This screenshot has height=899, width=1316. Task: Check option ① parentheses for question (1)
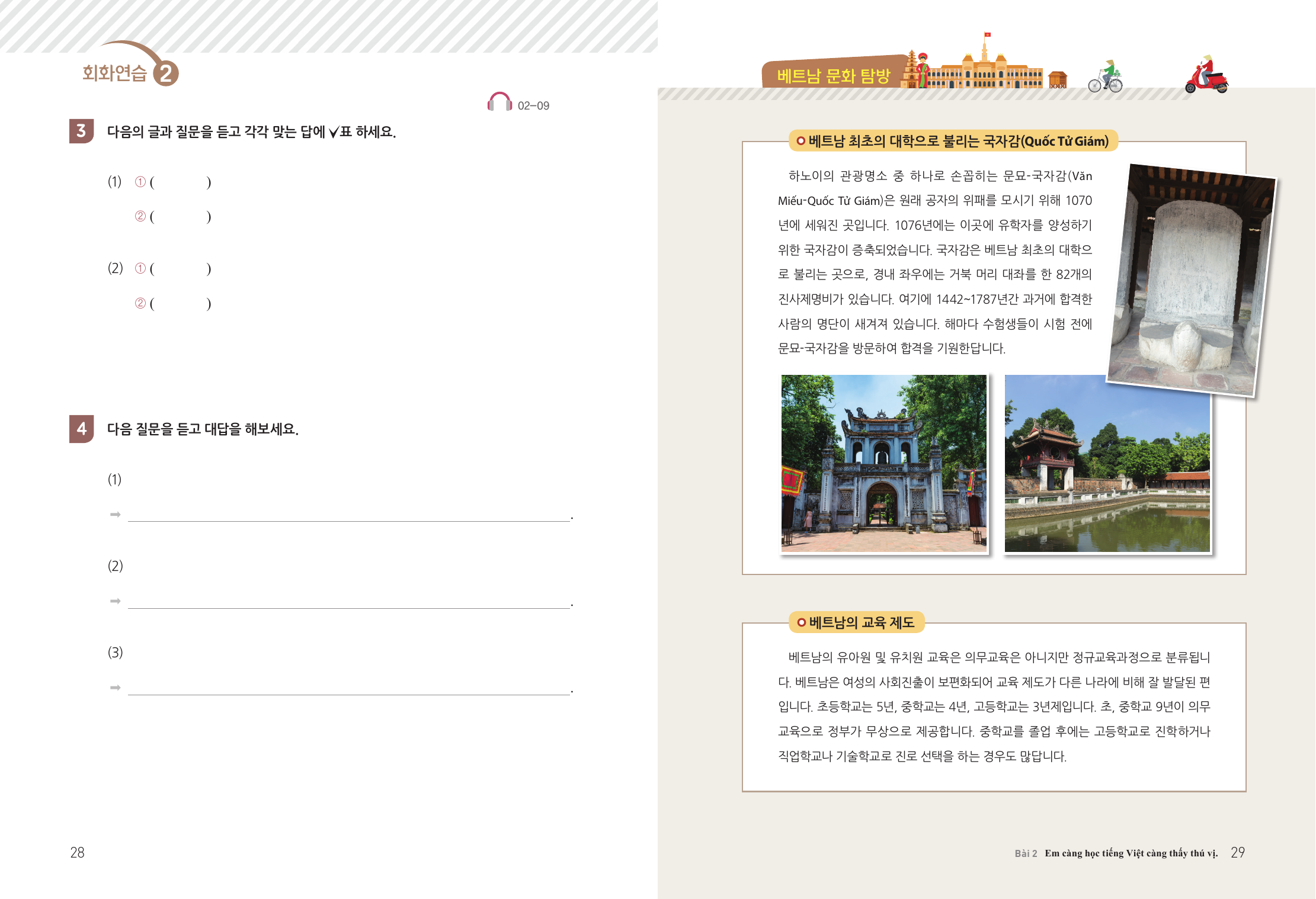[180, 182]
